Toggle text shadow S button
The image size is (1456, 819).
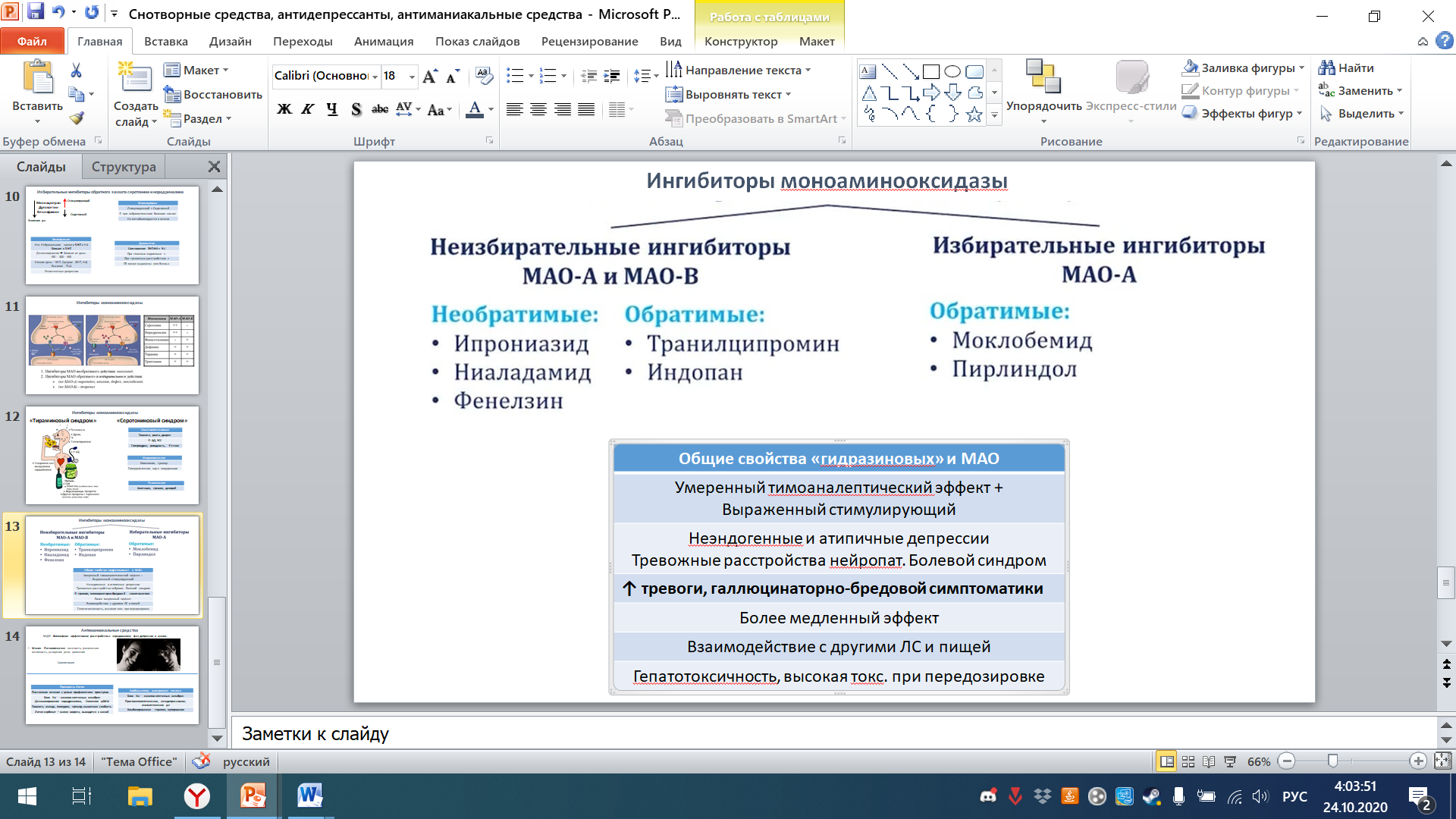point(356,109)
